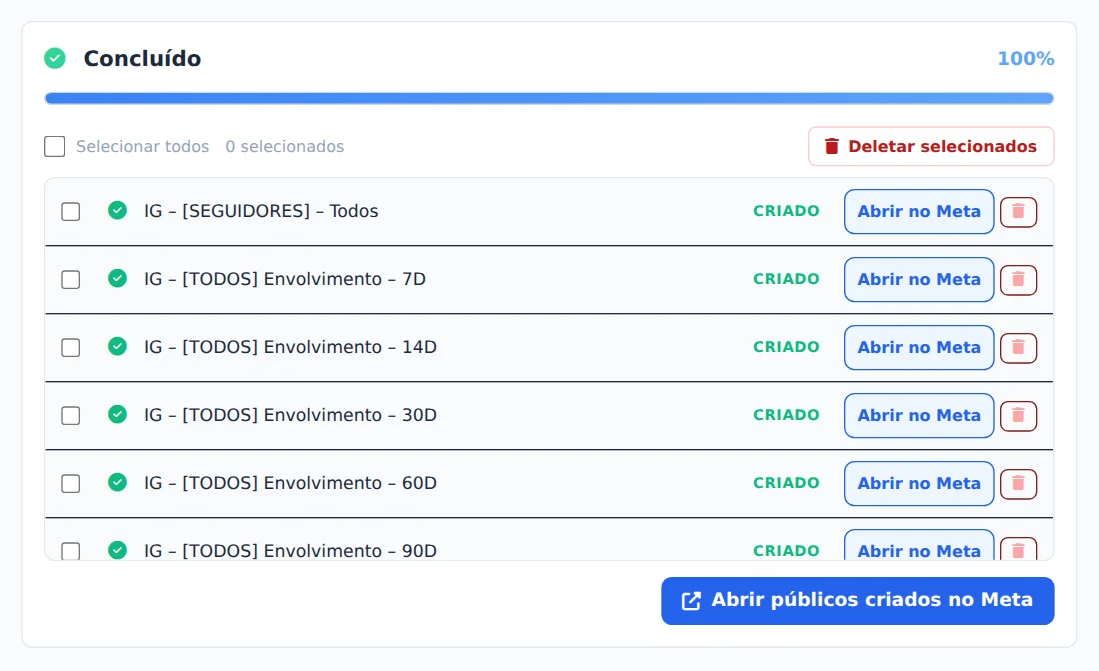This screenshot has width=1099, height=671.
Task: Click the IG – [TODOS] Envolvimento – 7D name
Action: pos(285,279)
